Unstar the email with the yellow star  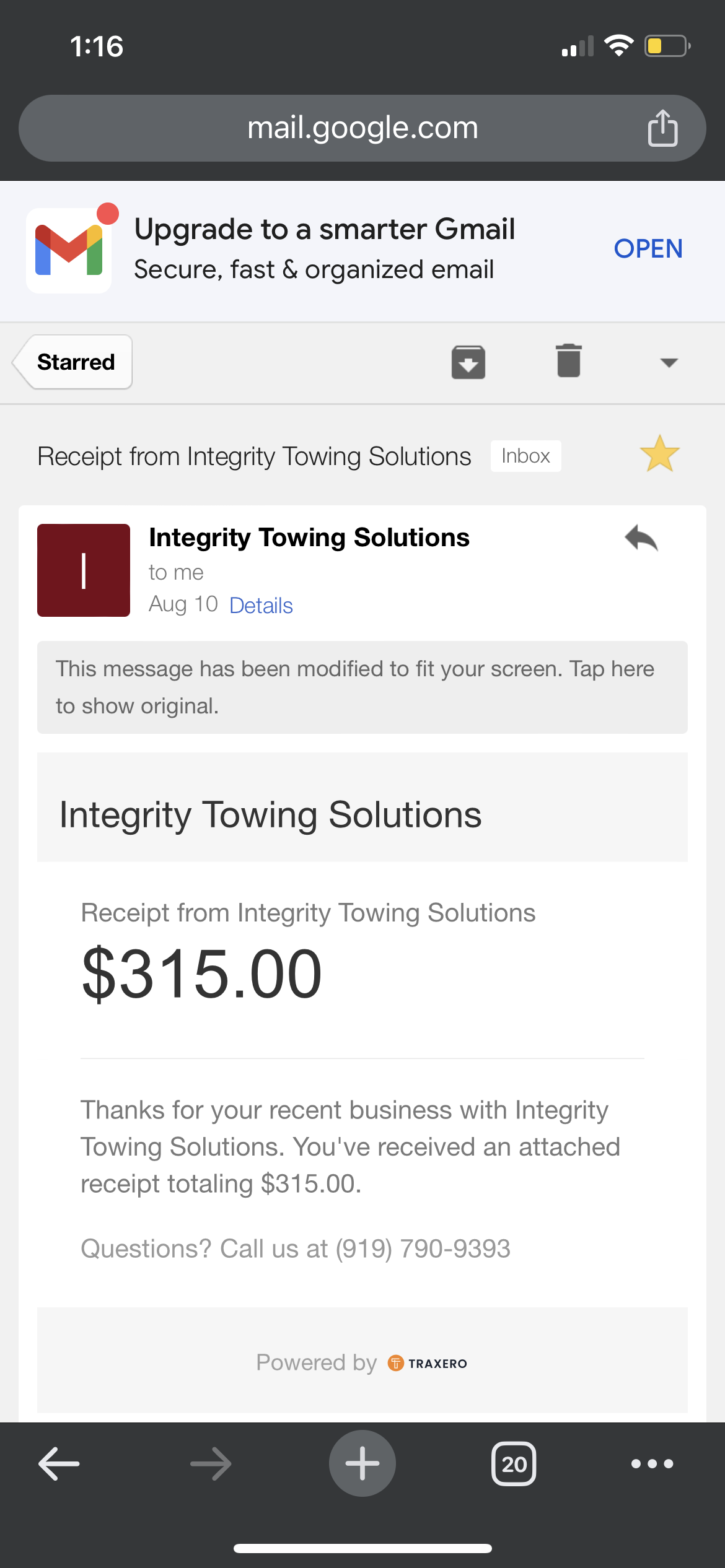point(659,454)
